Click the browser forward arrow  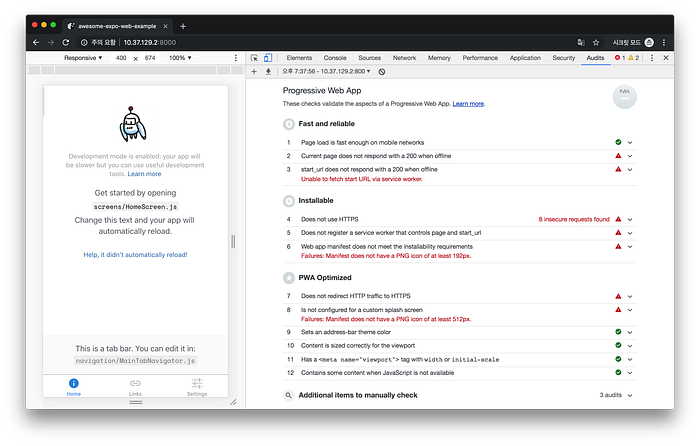pos(51,42)
